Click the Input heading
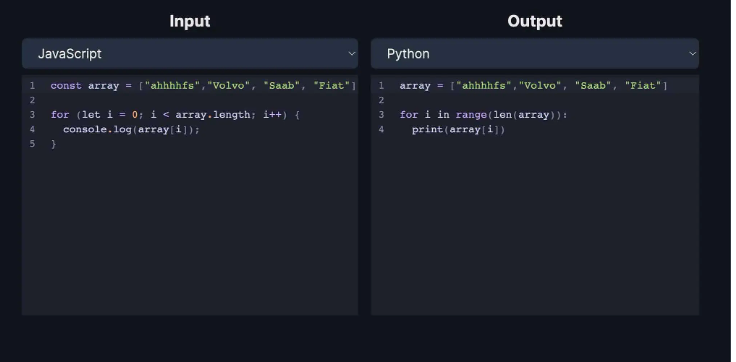The height and width of the screenshot is (362, 736). click(190, 21)
